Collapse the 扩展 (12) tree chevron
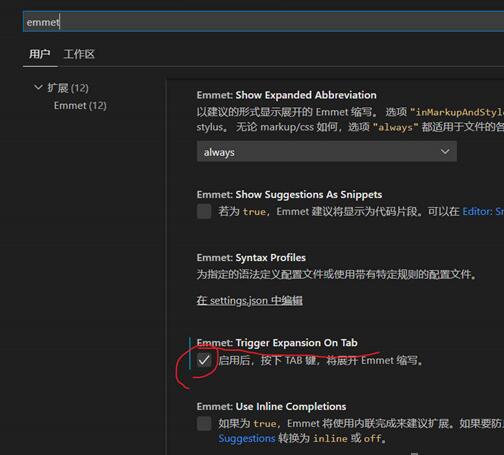504x455 pixels. pyautogui.click(x=39, y=87)
